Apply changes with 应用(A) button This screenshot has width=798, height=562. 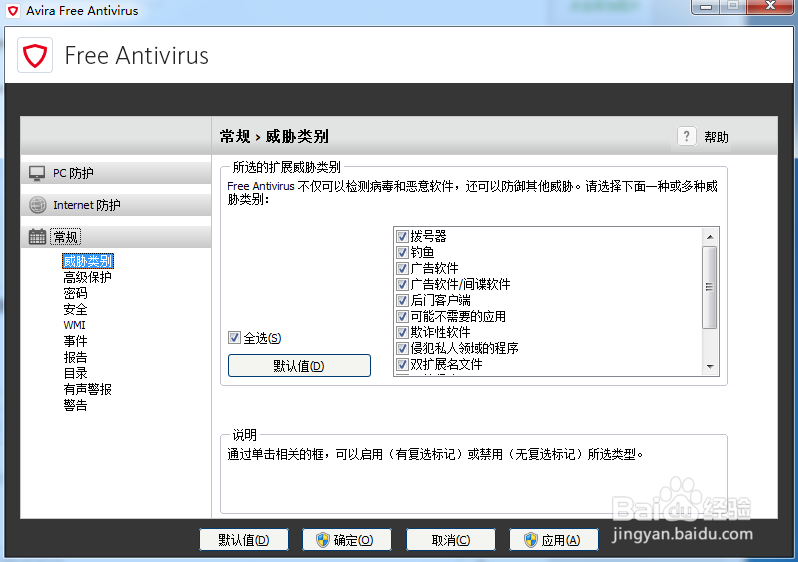point(554,540)
